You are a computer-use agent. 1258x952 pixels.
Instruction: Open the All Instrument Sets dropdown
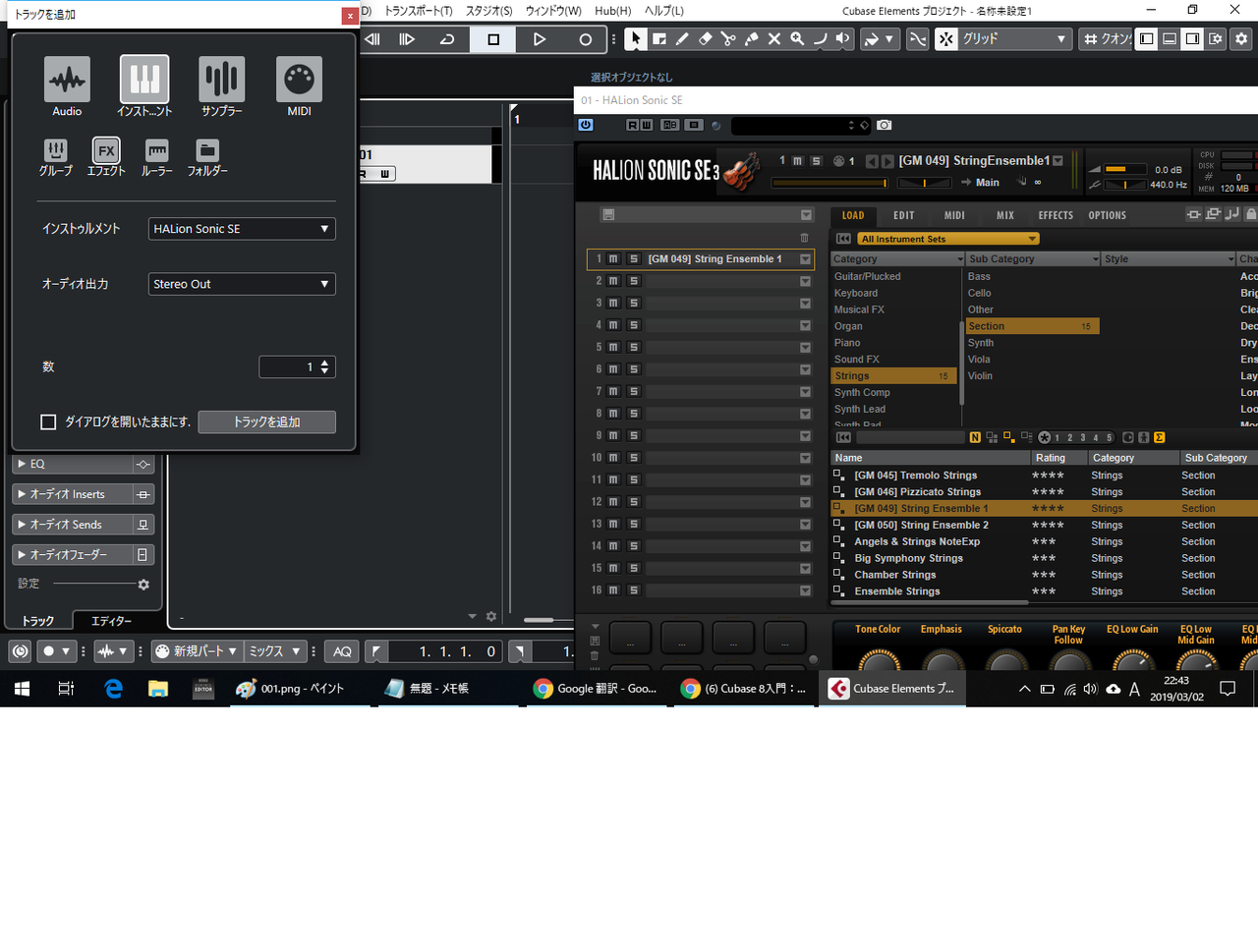coord(948,239)
